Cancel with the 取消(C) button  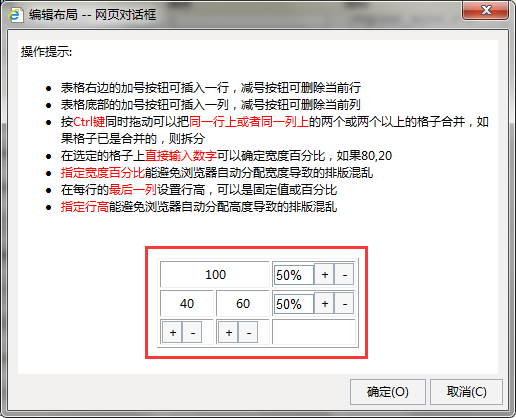466,392
